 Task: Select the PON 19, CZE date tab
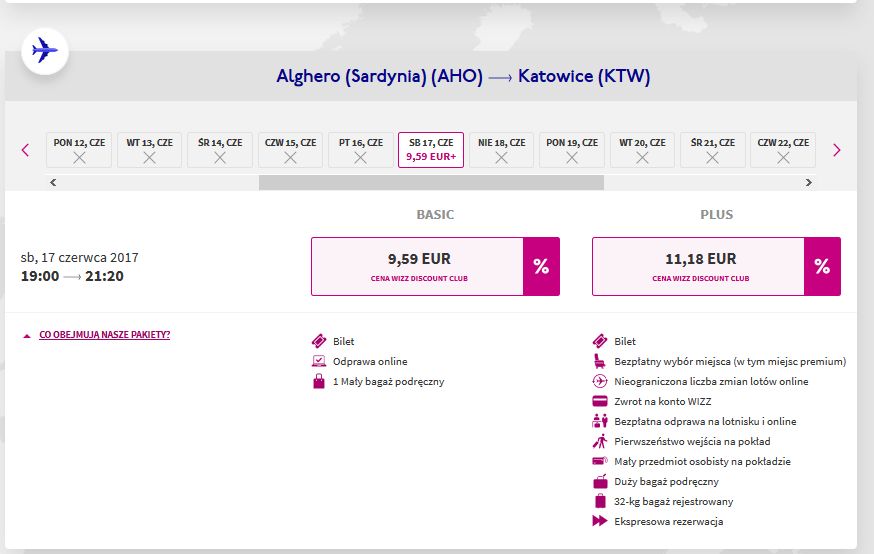572,150
